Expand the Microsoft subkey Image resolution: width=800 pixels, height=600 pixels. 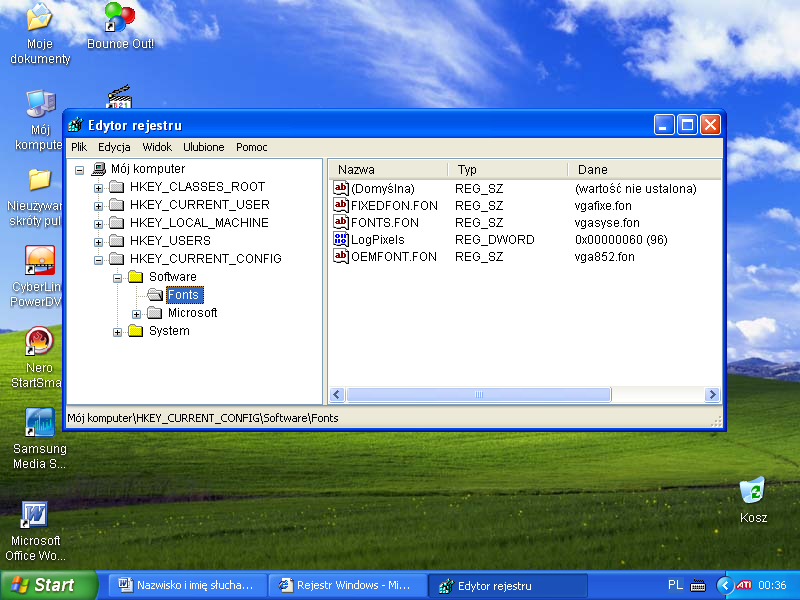pyautogui.click(x=137, y=313)
